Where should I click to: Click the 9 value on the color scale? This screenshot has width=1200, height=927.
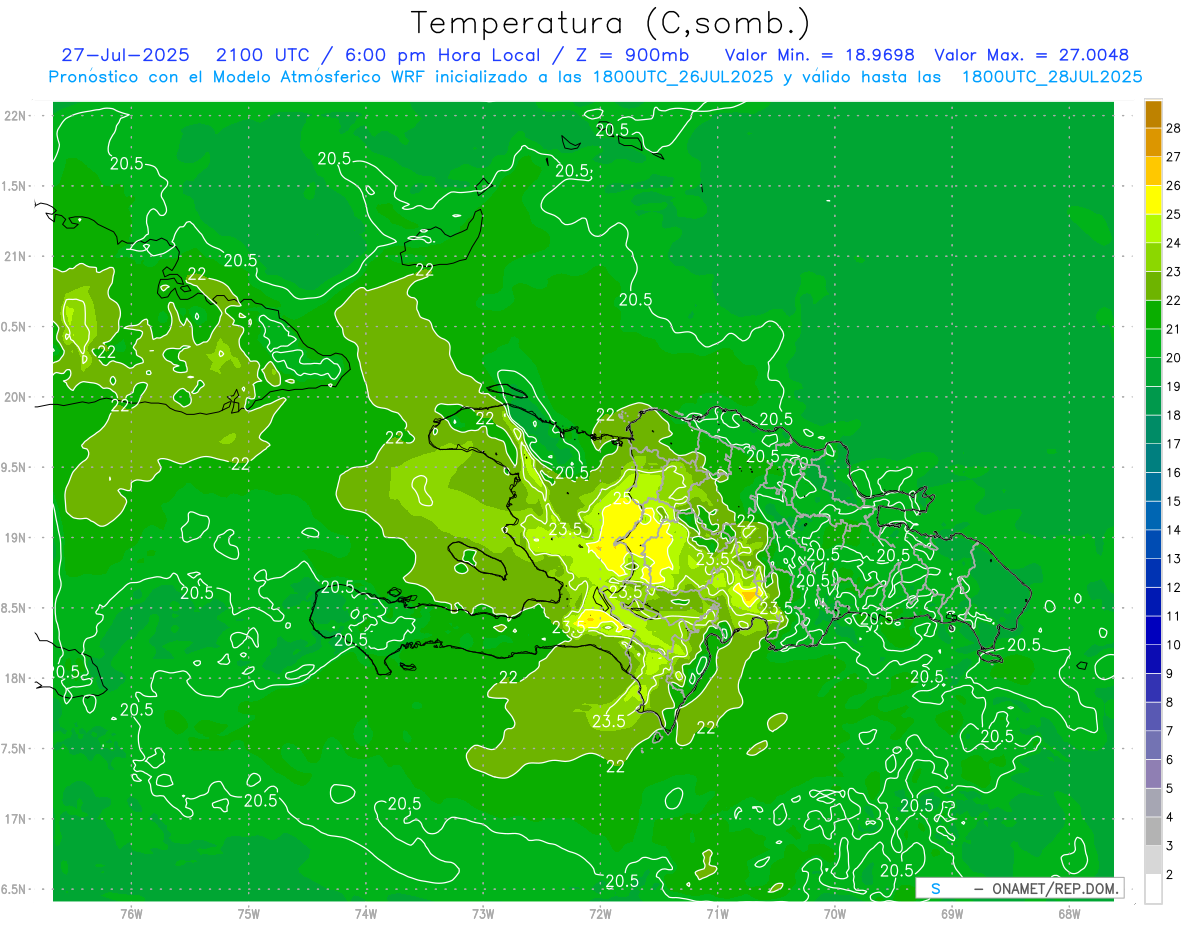click(1170, 674)
